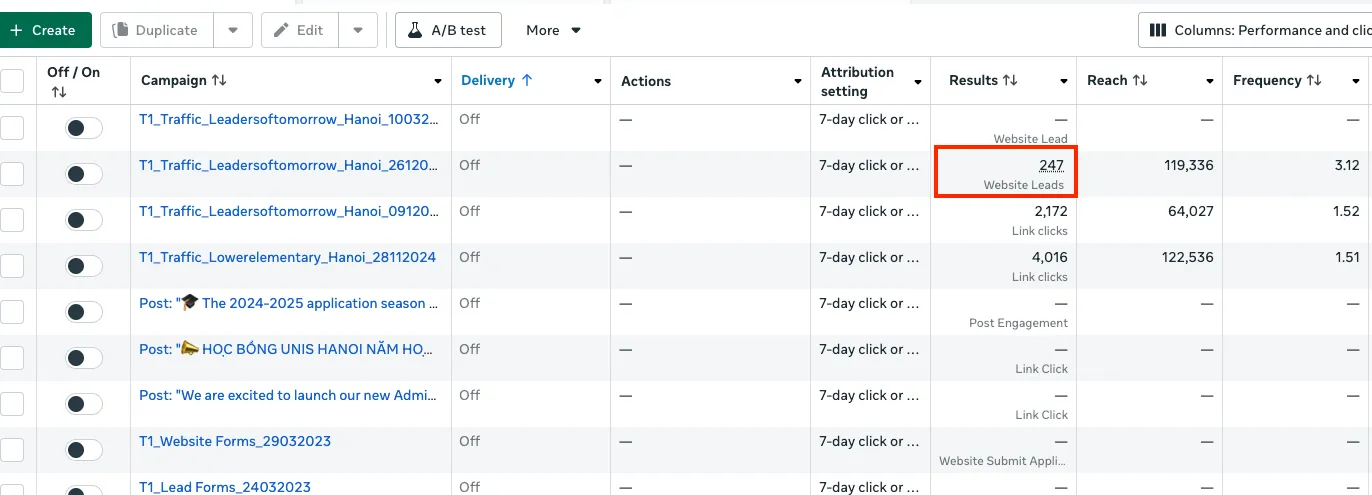Expand the Edit options dropdown arrow
The image size is (1372, 495).
pos(358,30)
